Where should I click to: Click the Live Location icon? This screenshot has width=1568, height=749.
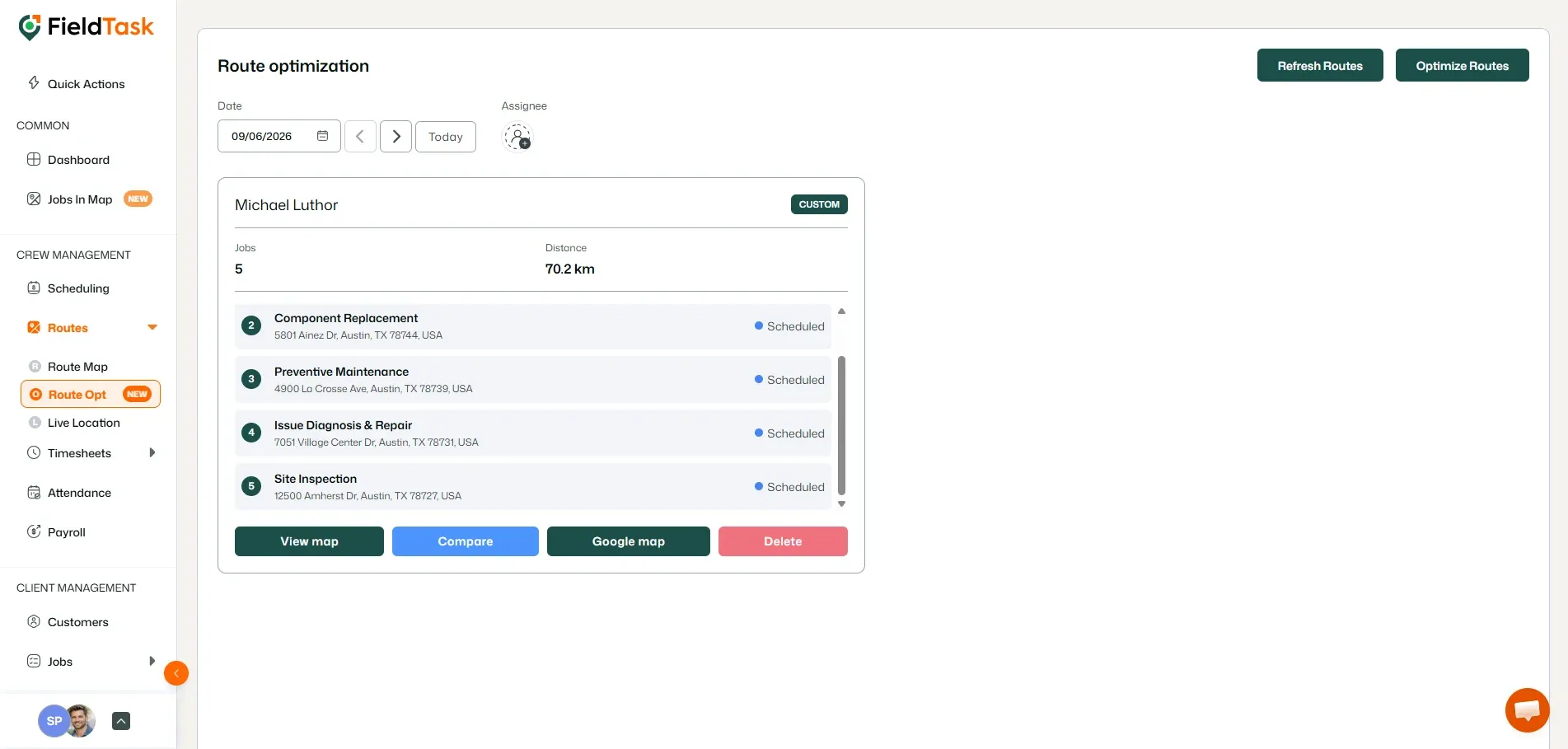(x=35, y=422)
